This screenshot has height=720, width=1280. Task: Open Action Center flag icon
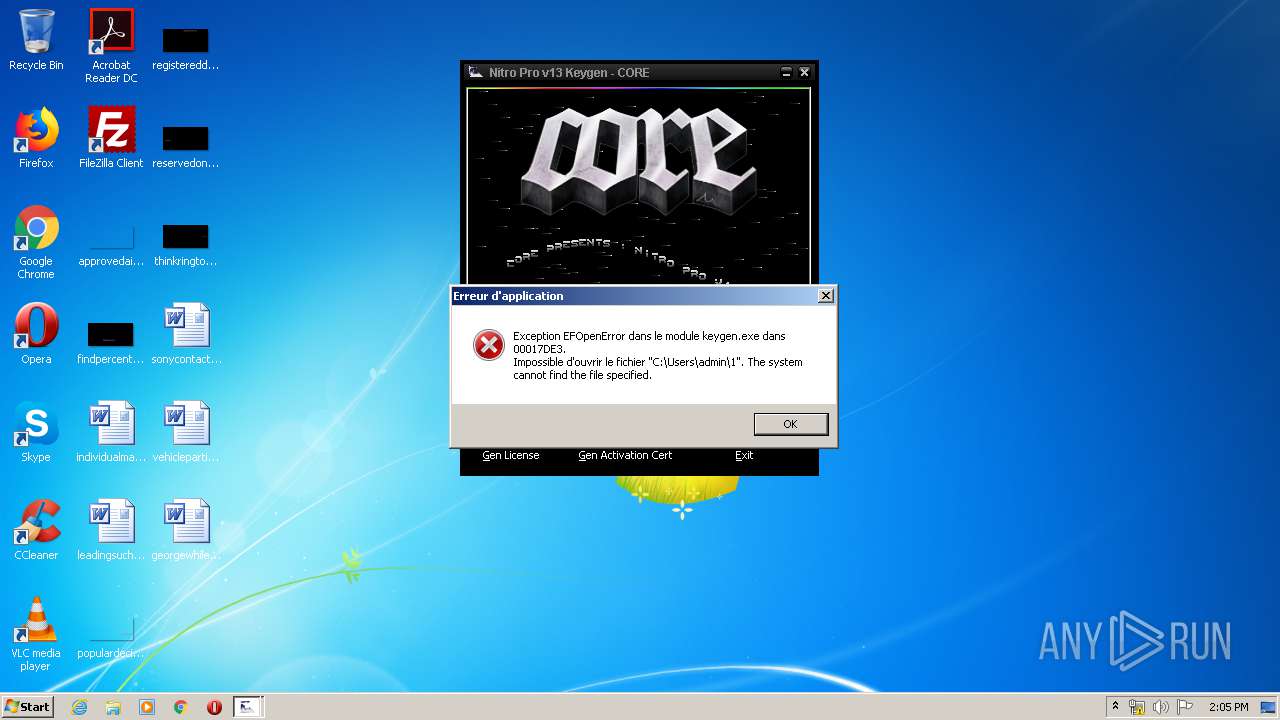[1184, 707]
